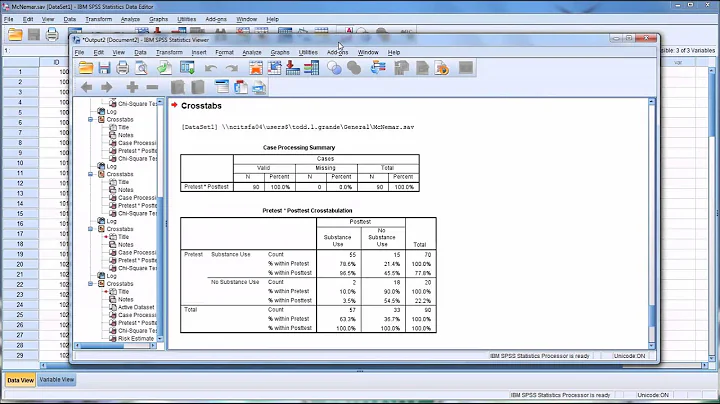Click the count cell showing 55
720x404 pixels.
tap(339, 254)
